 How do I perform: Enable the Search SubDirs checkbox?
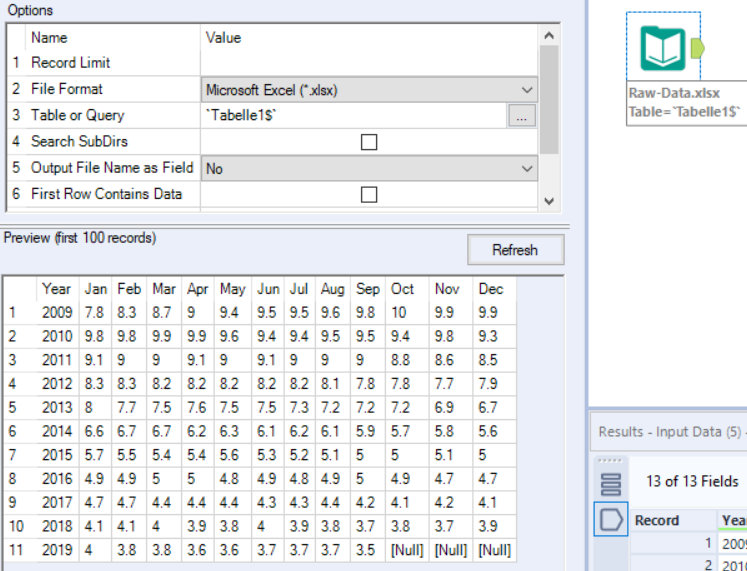tap(369, 142)
